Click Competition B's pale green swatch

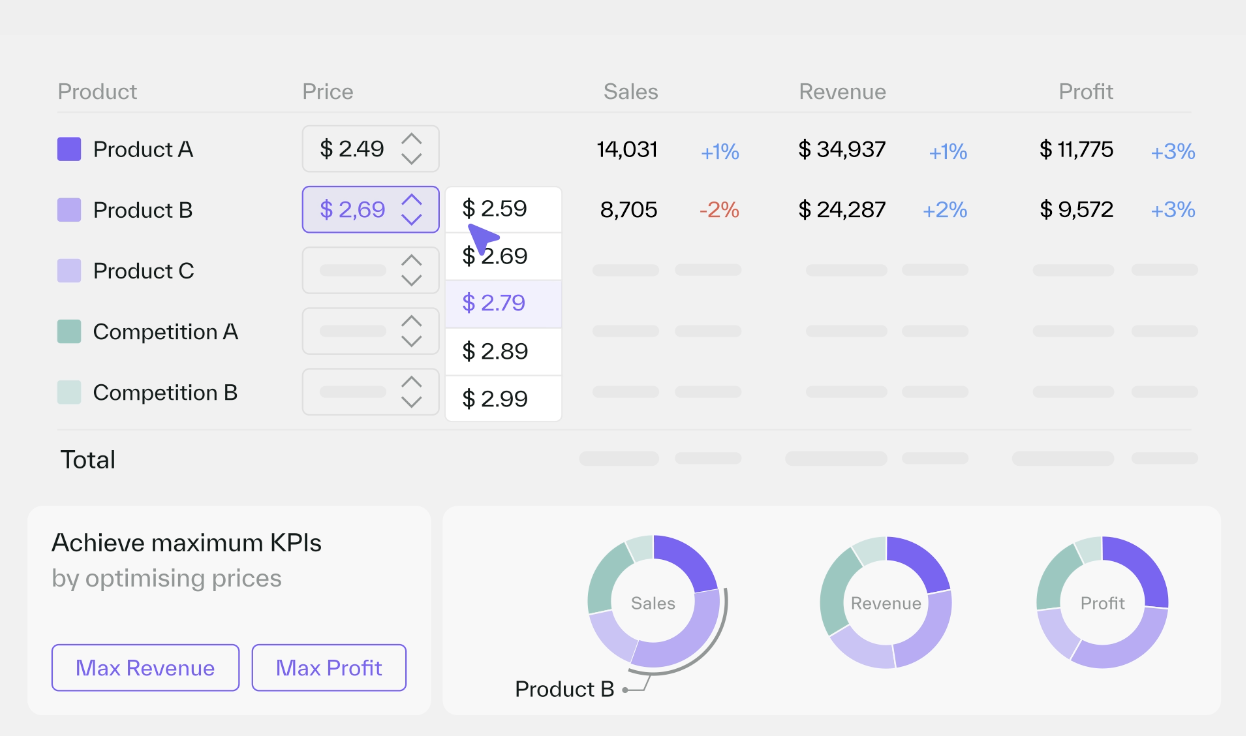[x=69, y=392]
